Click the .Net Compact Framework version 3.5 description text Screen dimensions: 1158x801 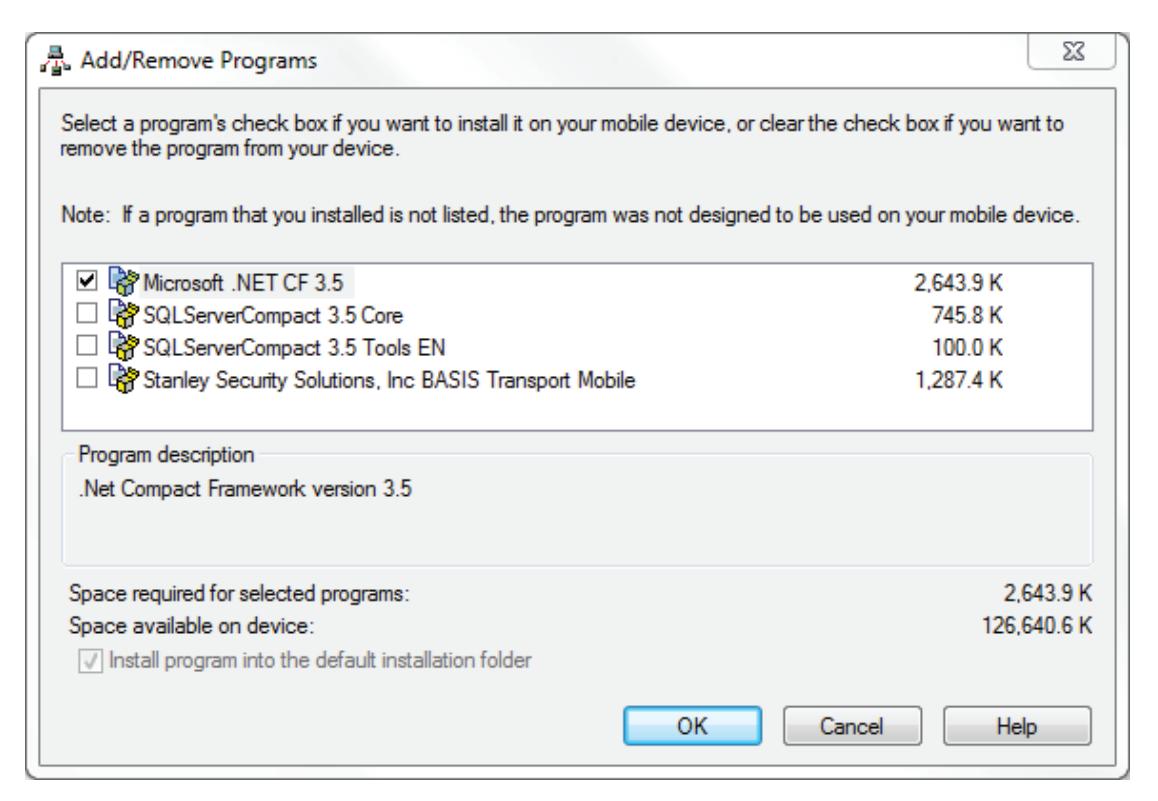[245, 489]
